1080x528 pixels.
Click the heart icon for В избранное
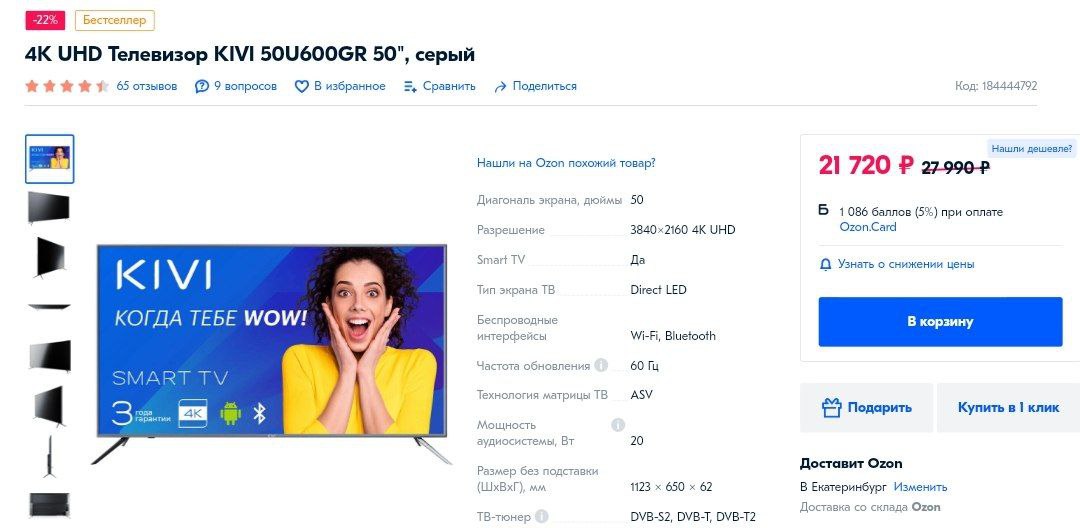coord(301,87)
